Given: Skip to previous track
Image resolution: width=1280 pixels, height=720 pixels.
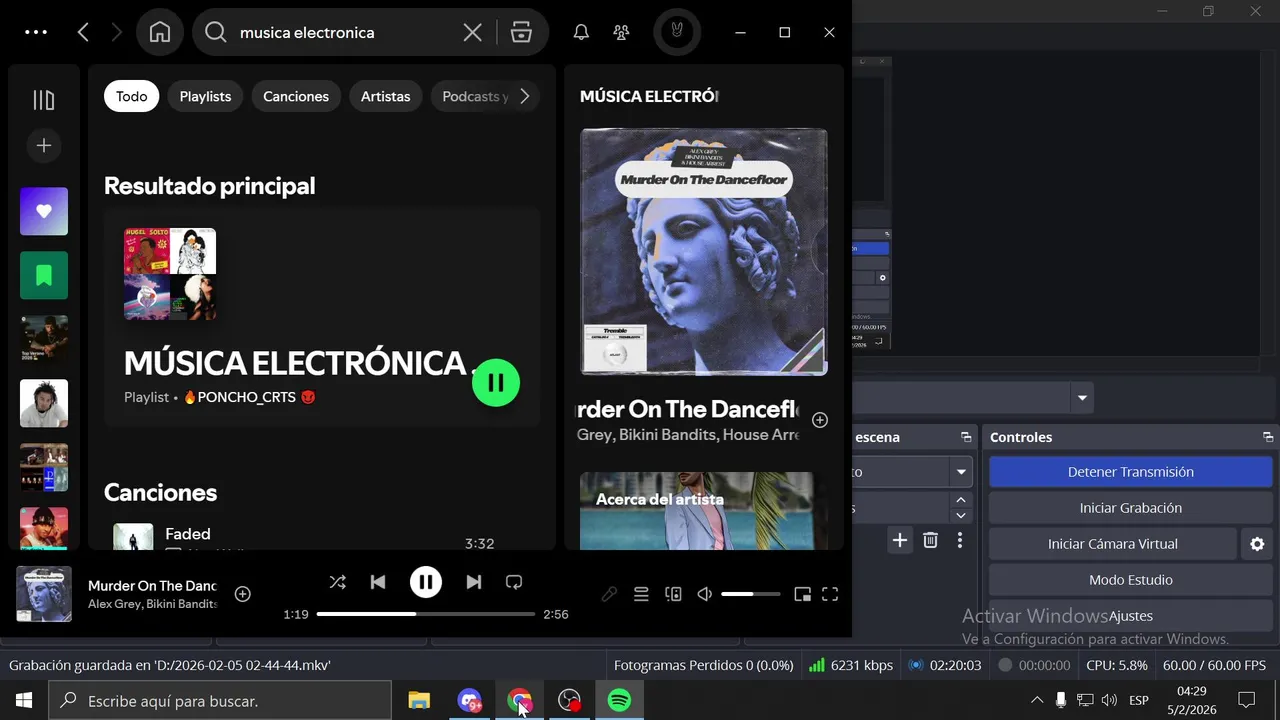Looking at the screenshot, I should click(378, 582).
